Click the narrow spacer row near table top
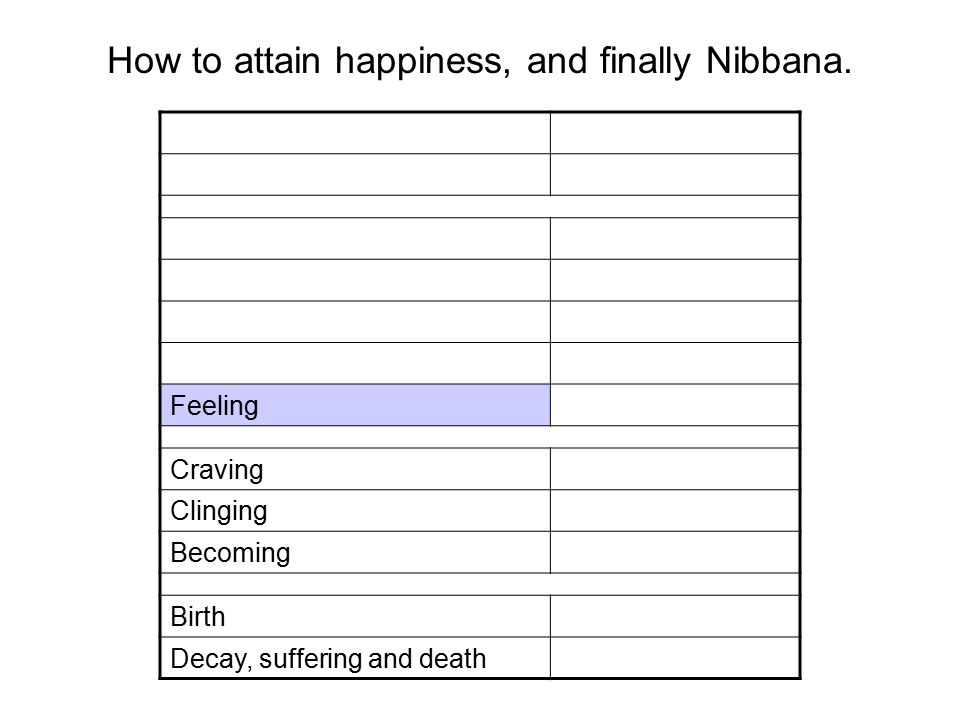960x720 pixels. point(480,206)
